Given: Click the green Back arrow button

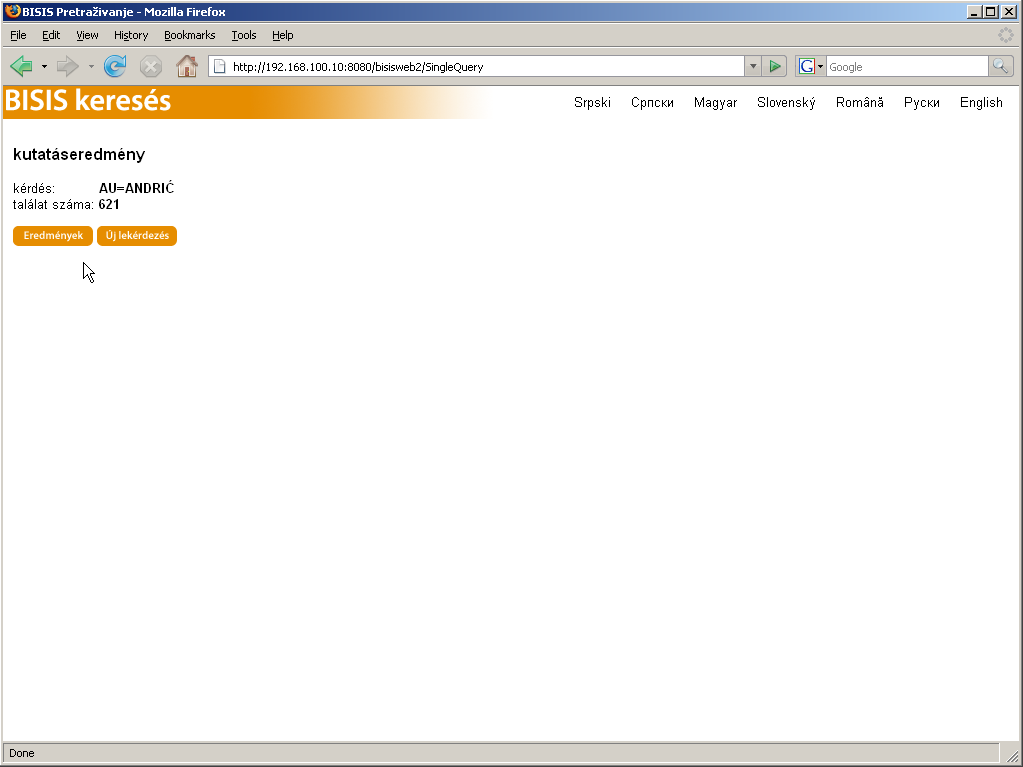Looking at the screenshot, I should pos(22,67).
